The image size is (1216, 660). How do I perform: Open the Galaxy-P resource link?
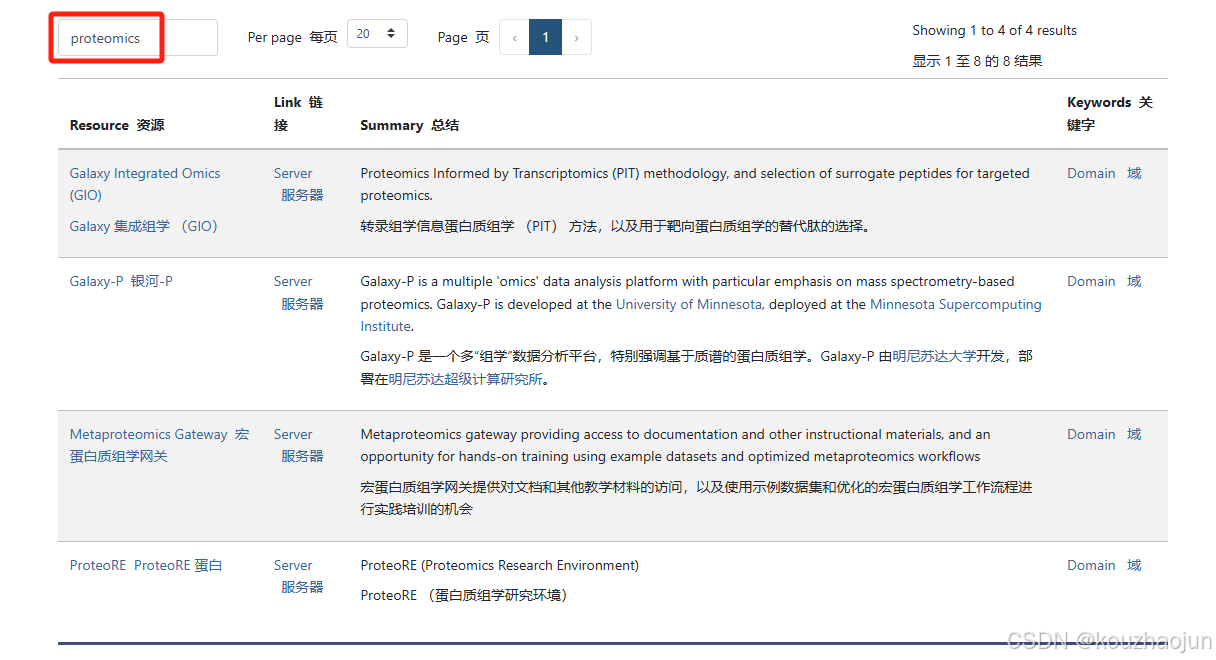pos(121,281)
